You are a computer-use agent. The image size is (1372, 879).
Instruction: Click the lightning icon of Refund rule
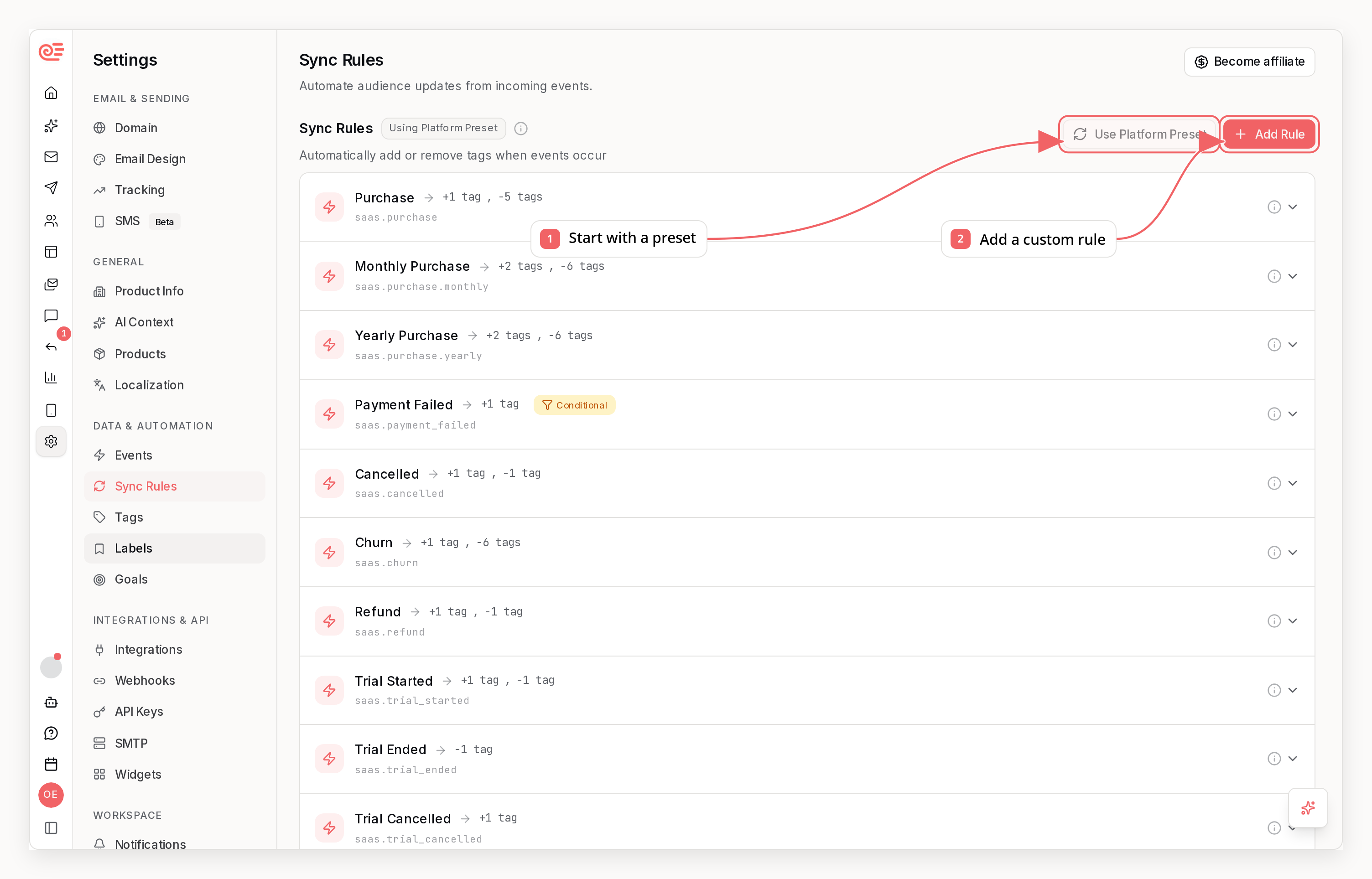(x=329, y=621)
